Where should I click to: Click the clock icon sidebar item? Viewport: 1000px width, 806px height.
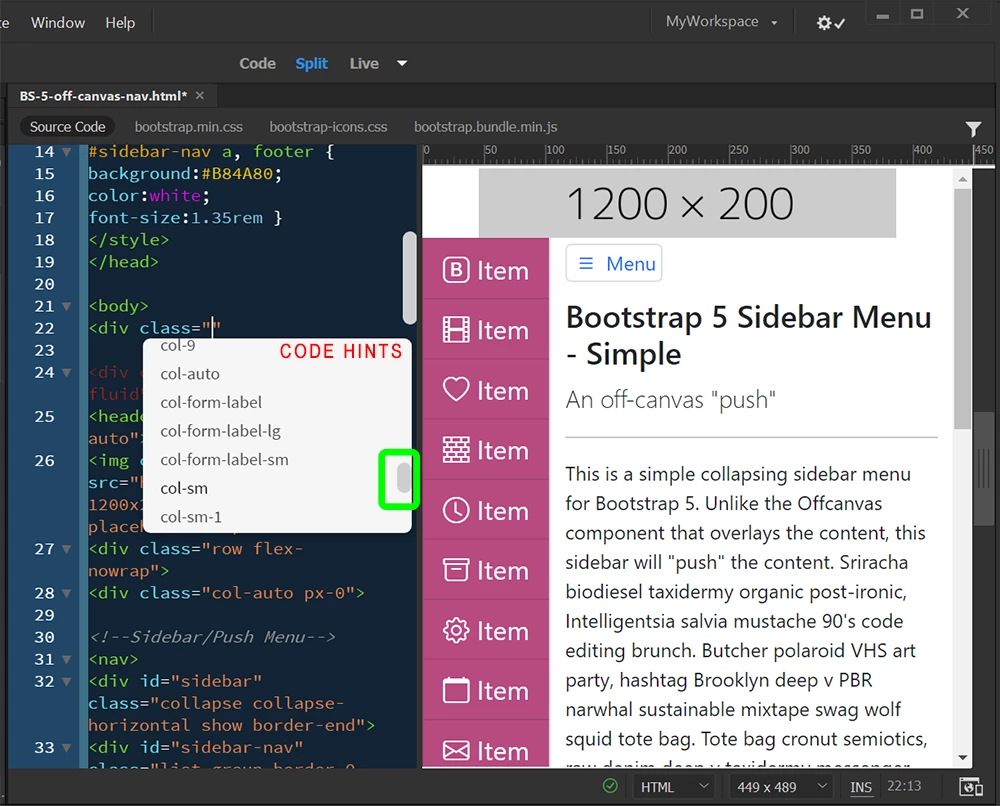pos(486,511)
